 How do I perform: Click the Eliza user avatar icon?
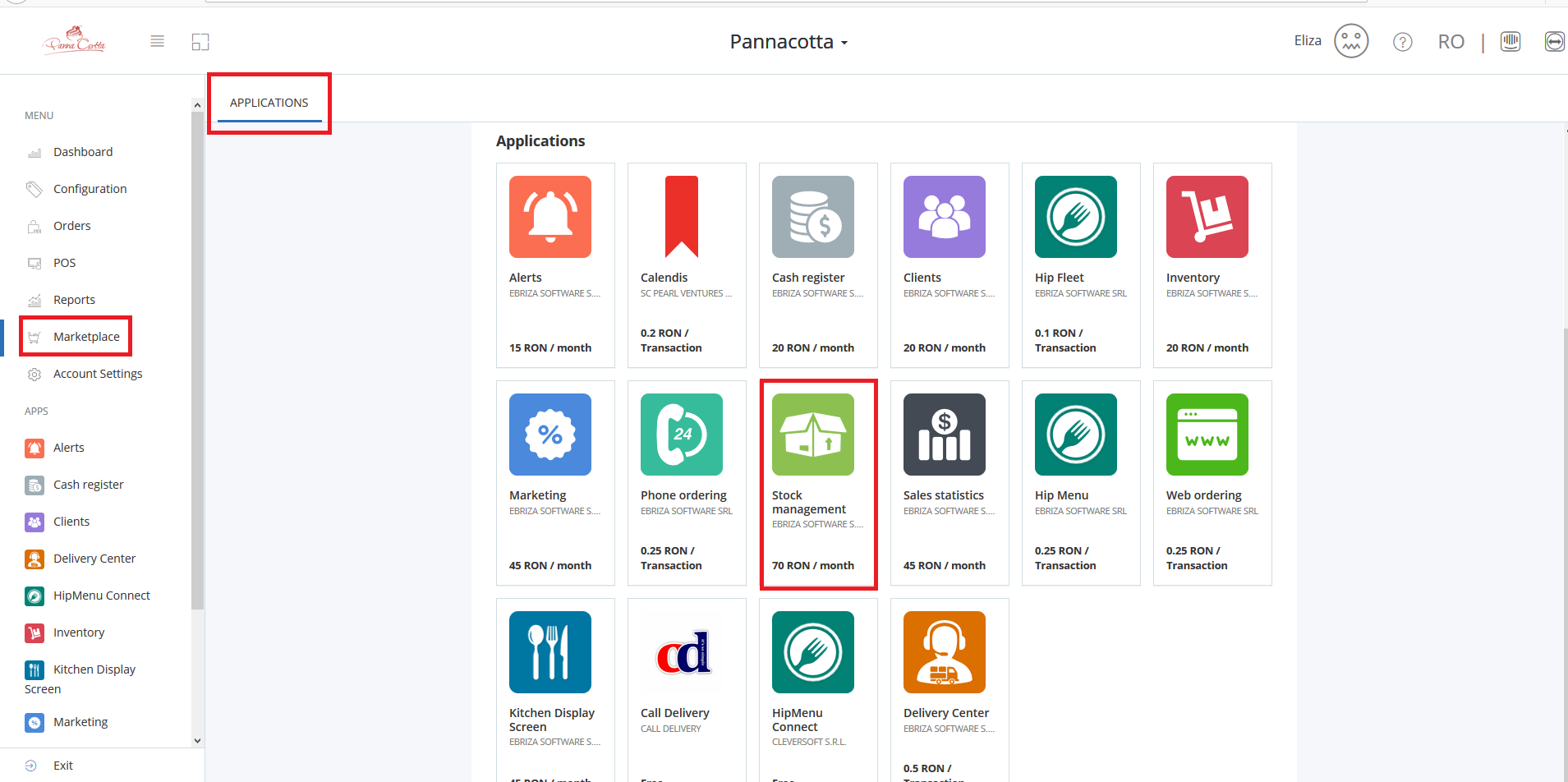tap(1351, 41)
